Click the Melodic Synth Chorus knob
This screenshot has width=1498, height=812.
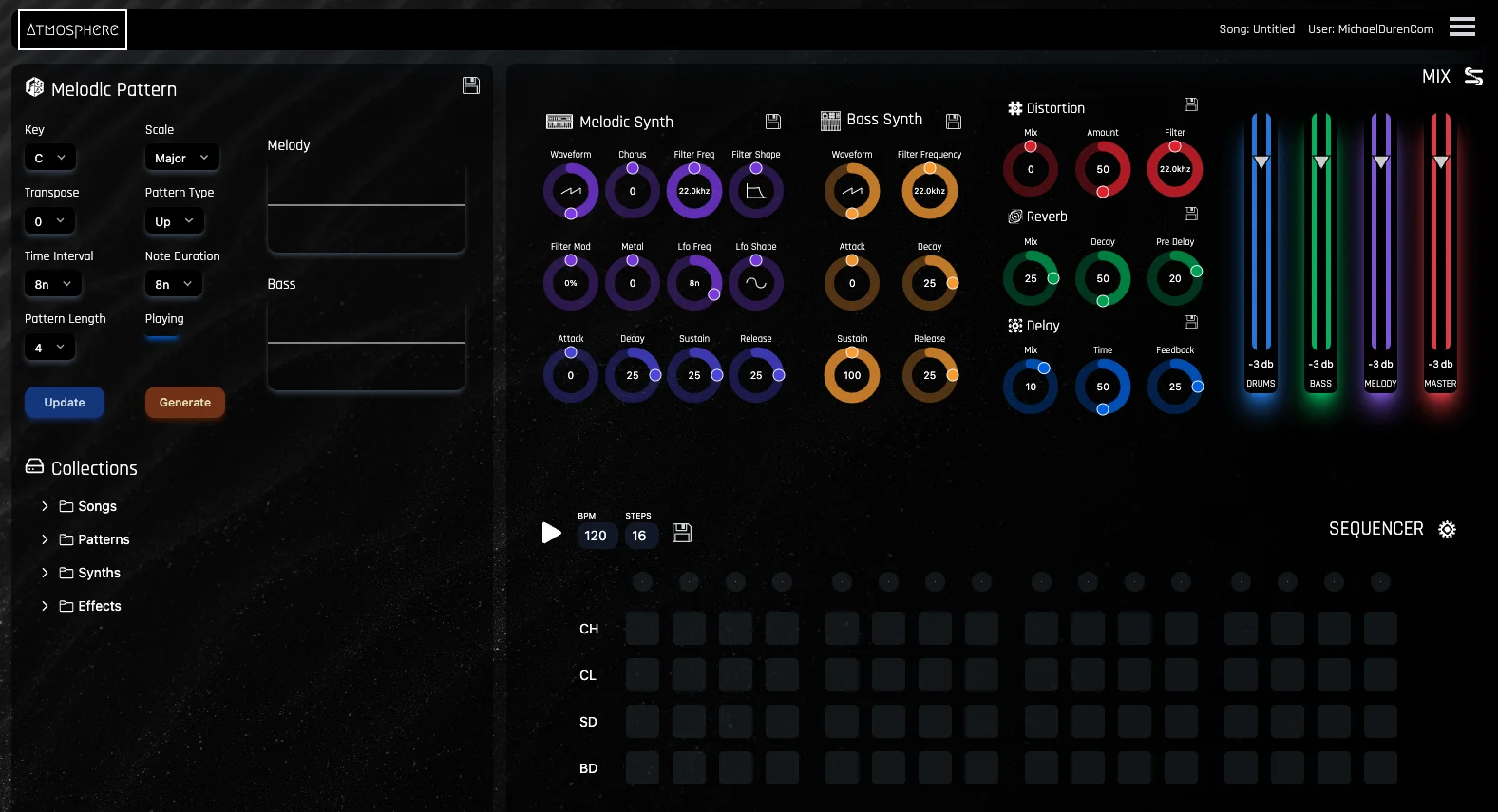(x=633, y=191)
